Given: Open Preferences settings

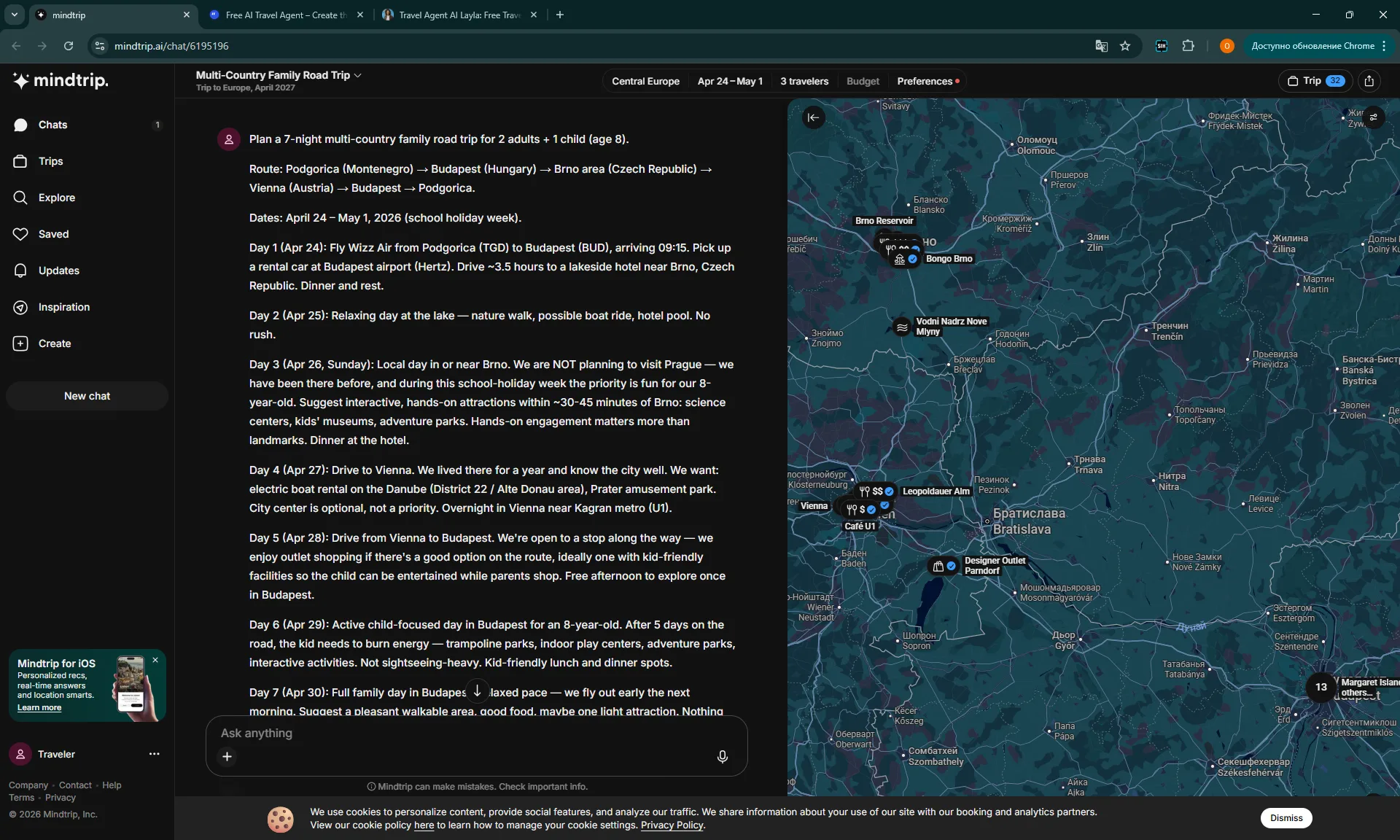Looking at the screenshot, I should coord(927,81).
